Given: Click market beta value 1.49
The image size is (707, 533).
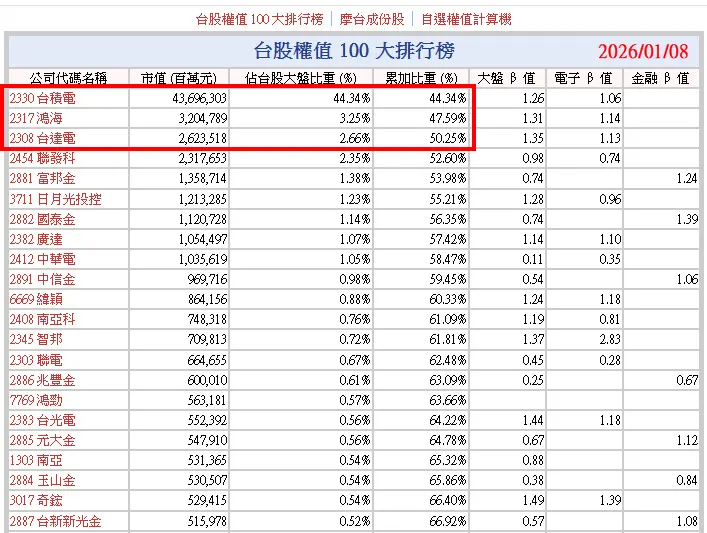Looking at the screenshot, I should 533,500.
